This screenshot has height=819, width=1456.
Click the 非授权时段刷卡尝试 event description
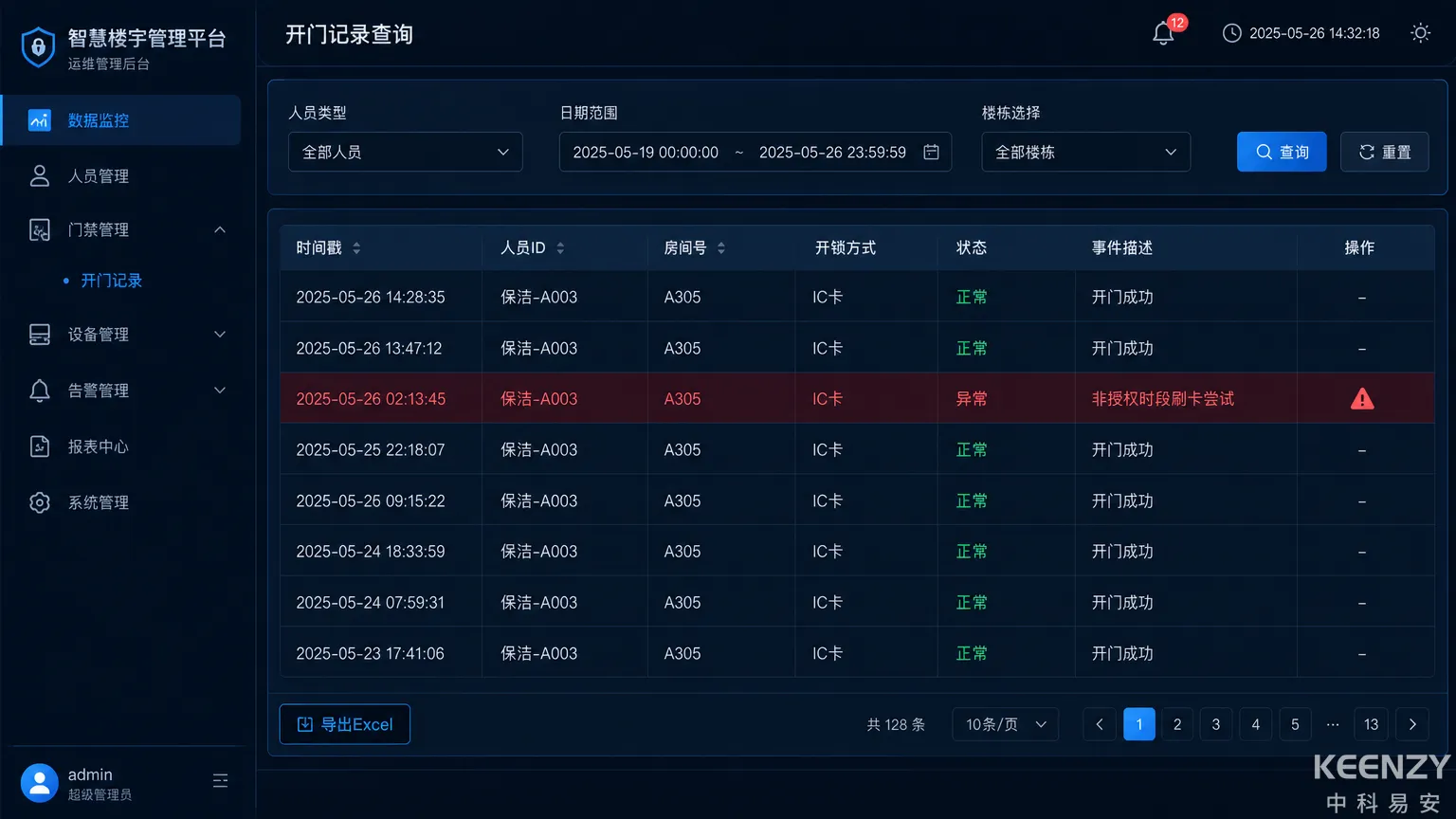point(1163,399)
